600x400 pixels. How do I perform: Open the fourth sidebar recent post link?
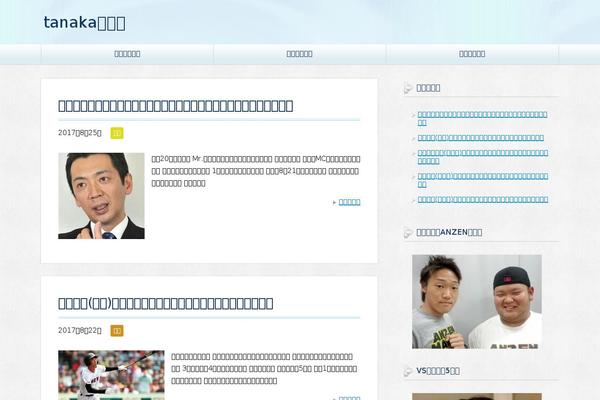(x=483, y=180)
